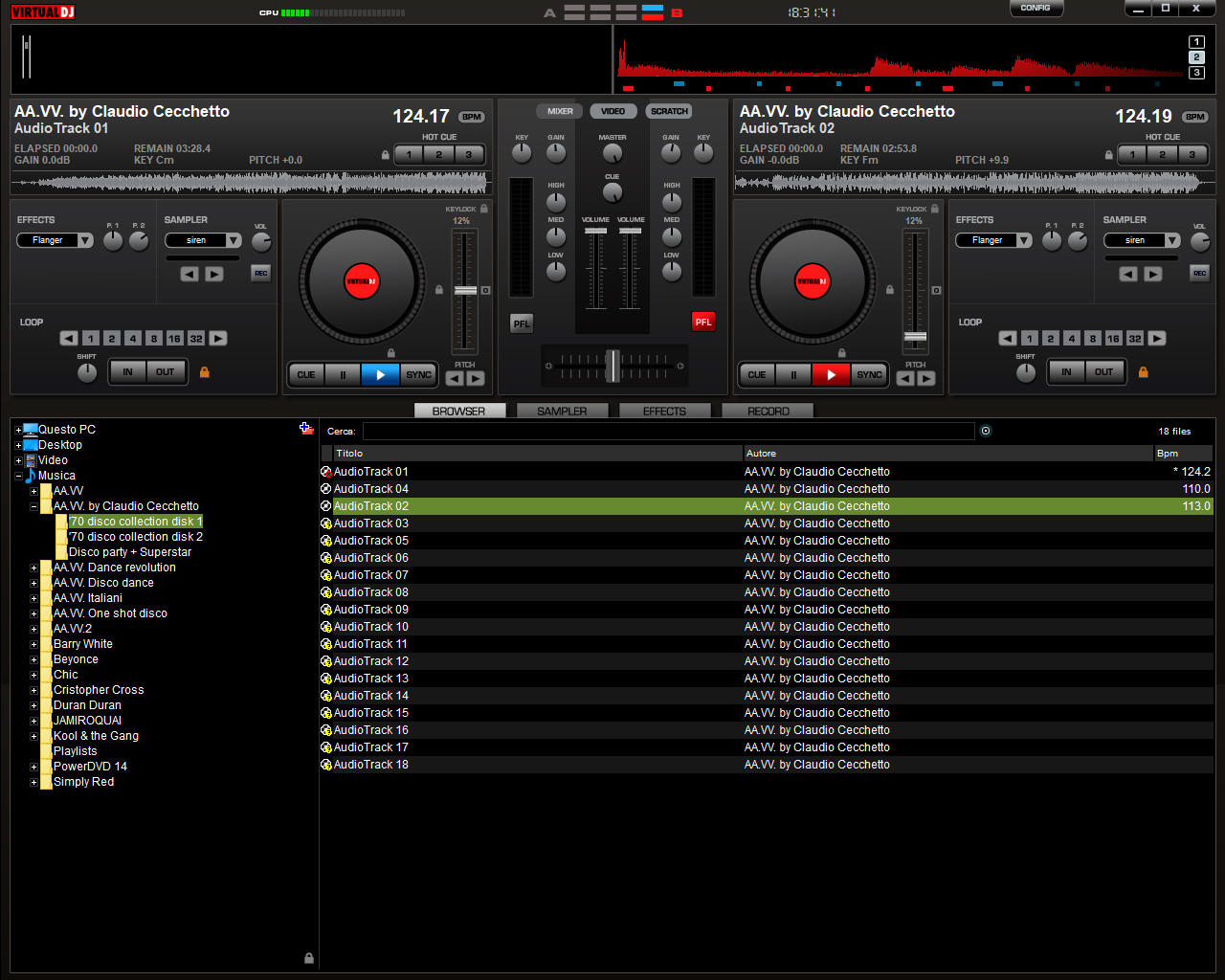This screenshot has width=1225, height=980.
Task: Click in the Cerca search field
Action: point(668,432)
